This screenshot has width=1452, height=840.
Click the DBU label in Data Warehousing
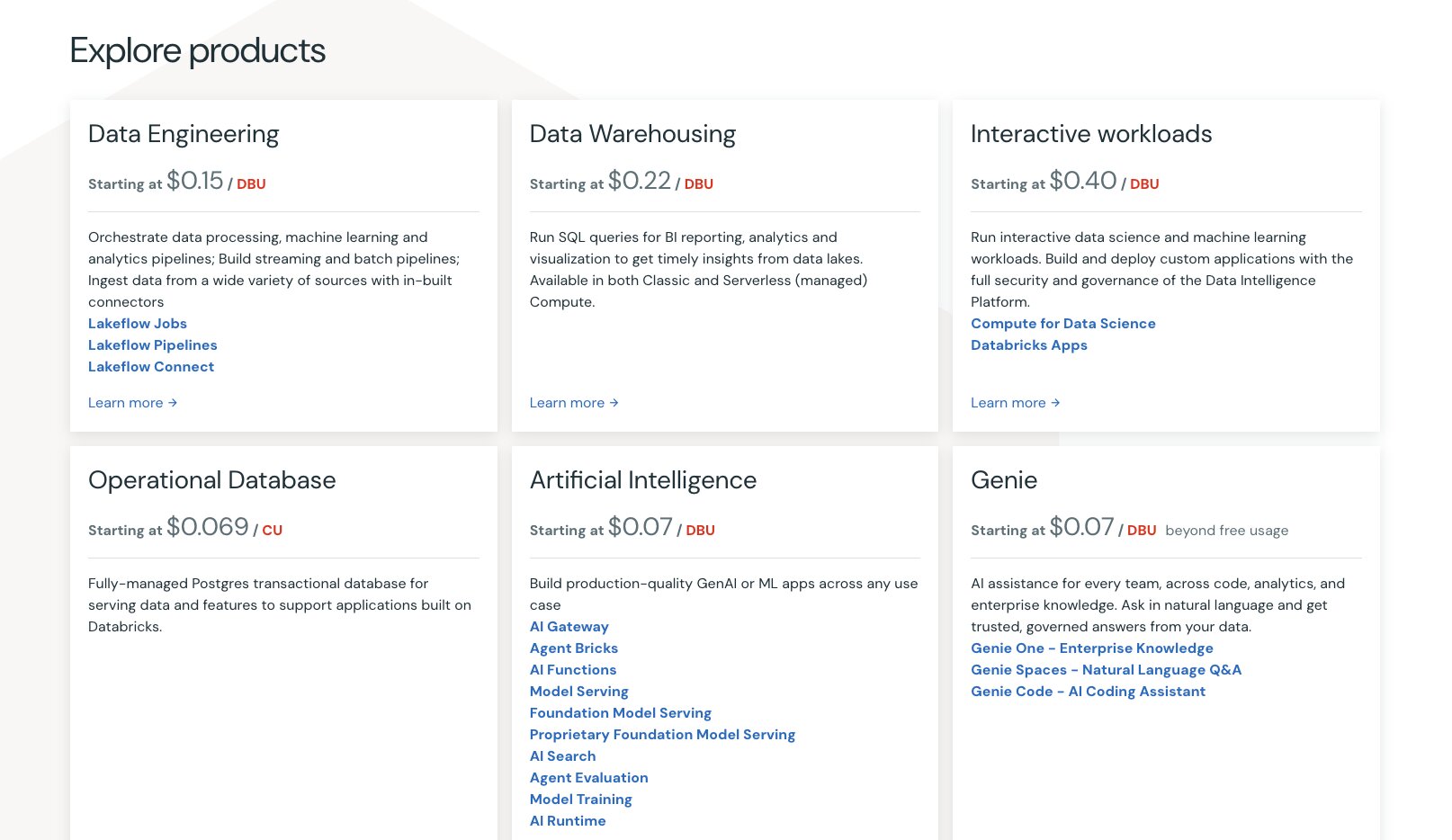pos(699,184)
